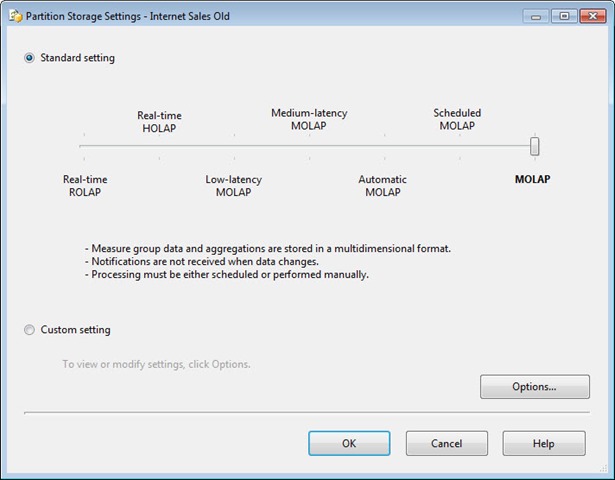Image resolution: width=615 pixels, height=480 pixels.
Task: Select the Automatic MOLAP slider label
Action: click(383, 186)
